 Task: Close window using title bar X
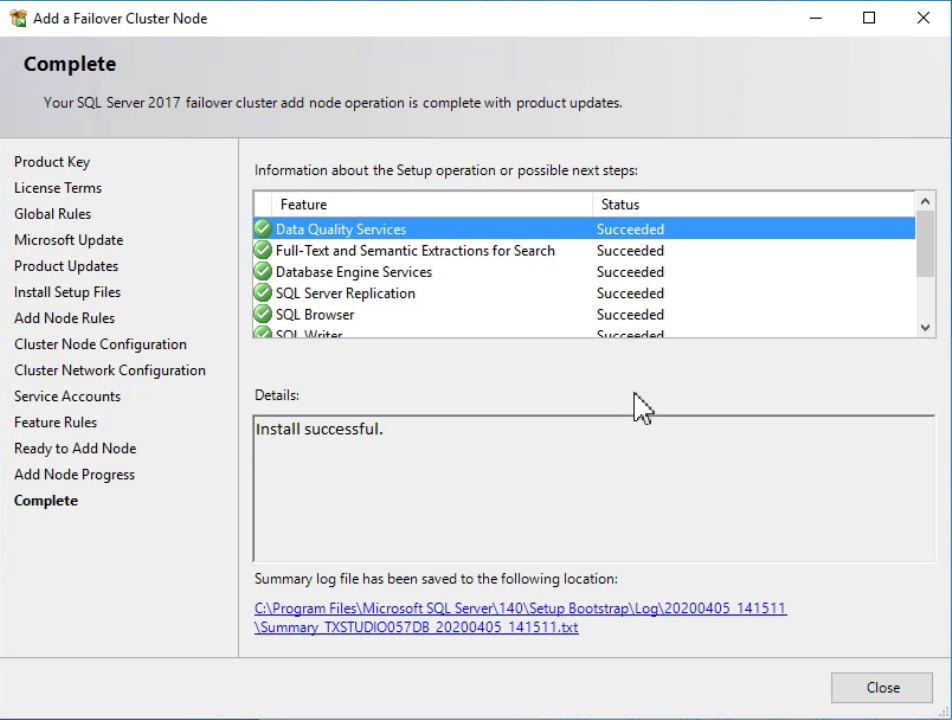[923, 18]
